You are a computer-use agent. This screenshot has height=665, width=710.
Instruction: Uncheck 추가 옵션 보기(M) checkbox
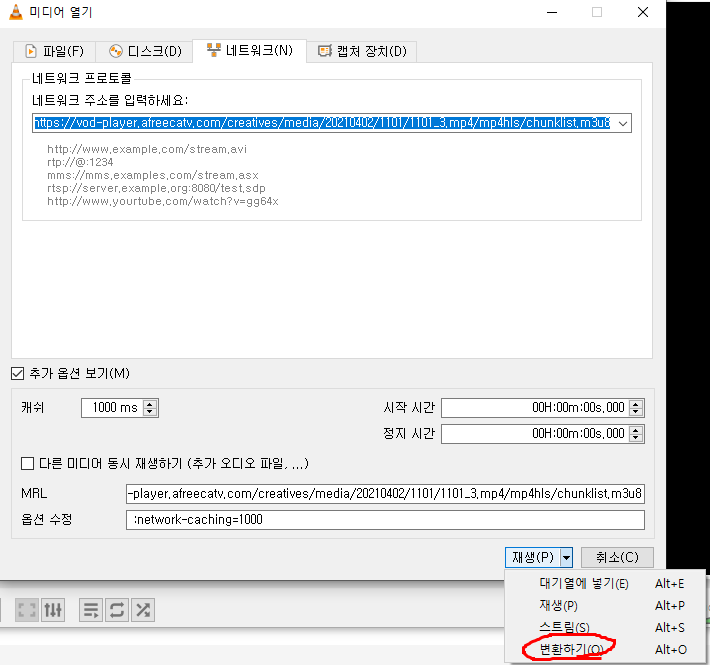18,373
